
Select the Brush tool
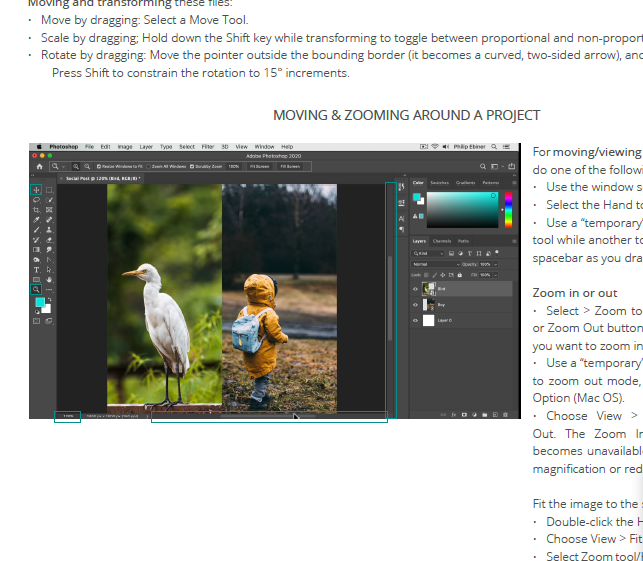point(36,230)
